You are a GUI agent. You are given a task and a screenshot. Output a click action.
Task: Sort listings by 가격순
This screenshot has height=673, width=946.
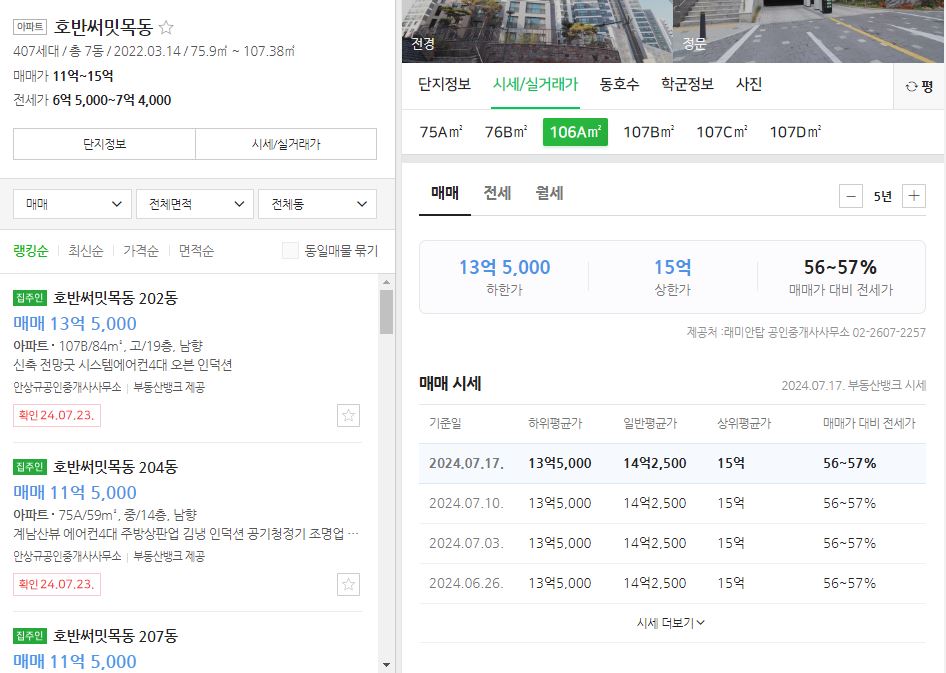(141, 251)
